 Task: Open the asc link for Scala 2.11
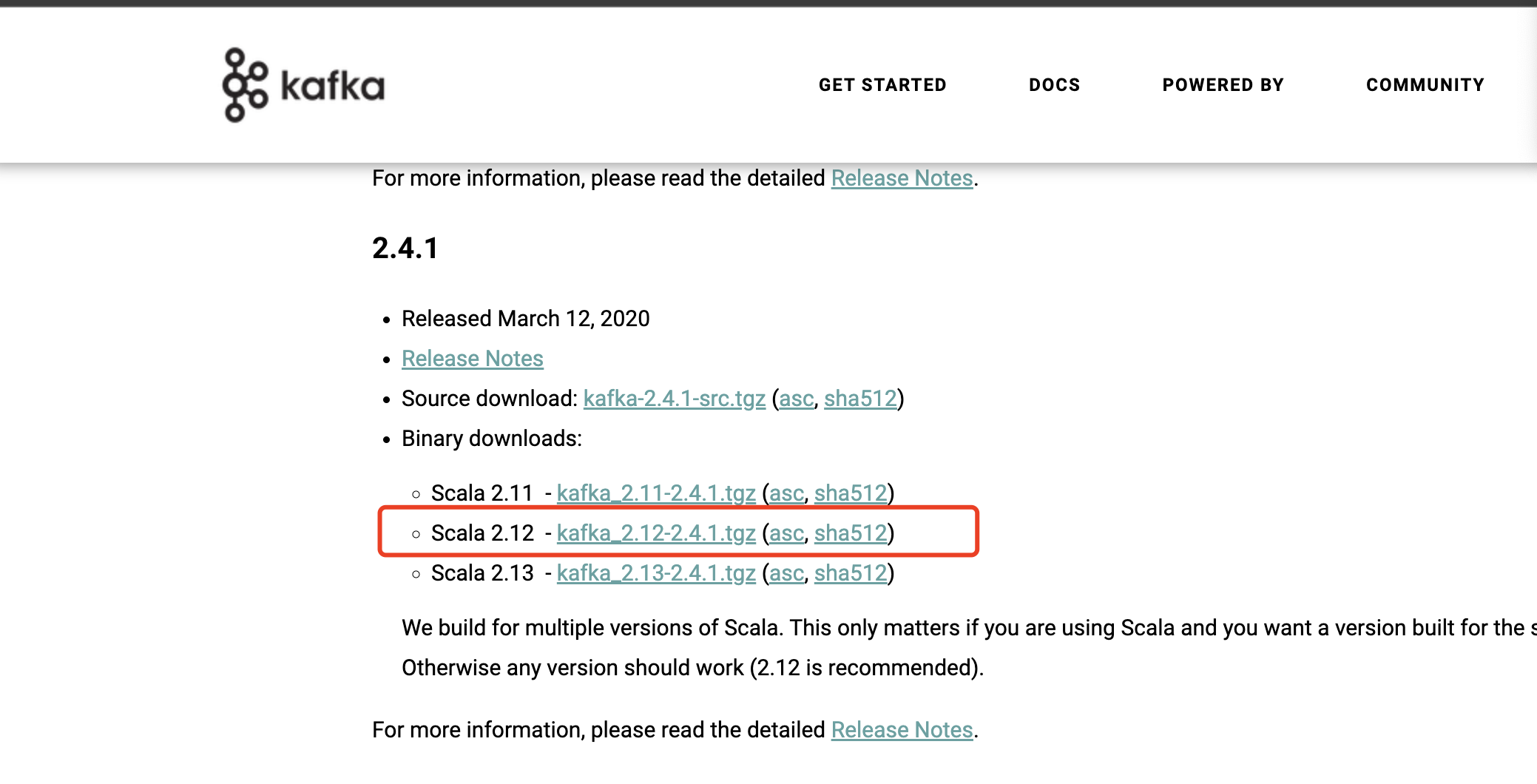(786, 493)
